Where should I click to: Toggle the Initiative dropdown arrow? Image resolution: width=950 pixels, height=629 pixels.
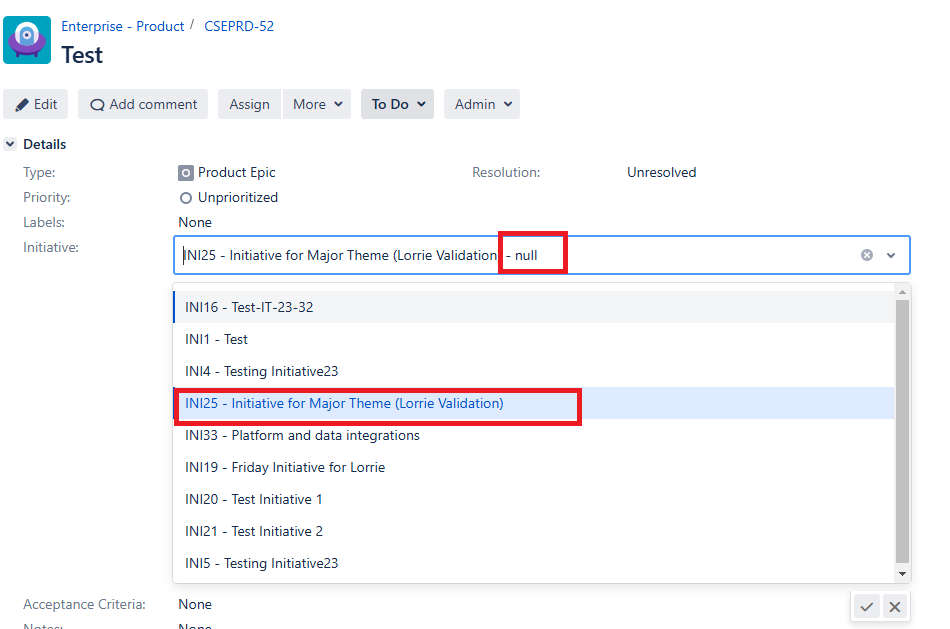pyautogui.click(x=891, y=255)
